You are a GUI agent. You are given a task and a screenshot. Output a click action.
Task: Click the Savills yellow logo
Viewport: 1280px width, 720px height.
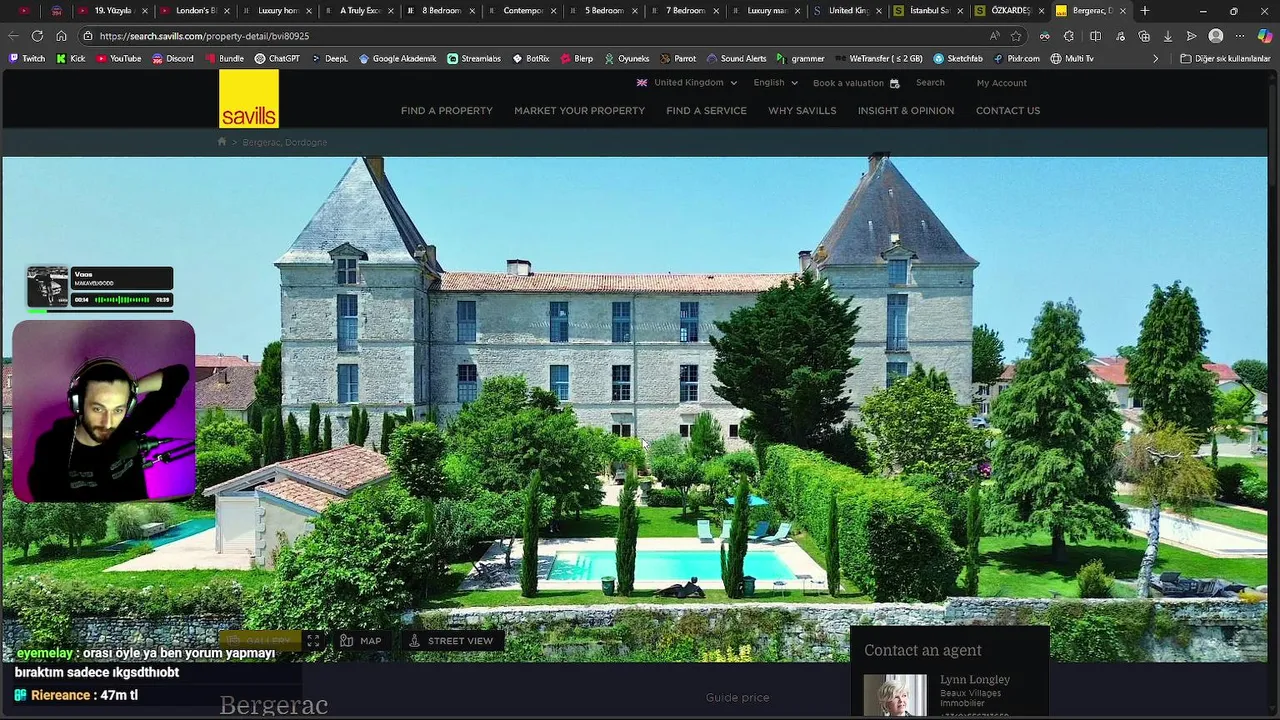249,99
